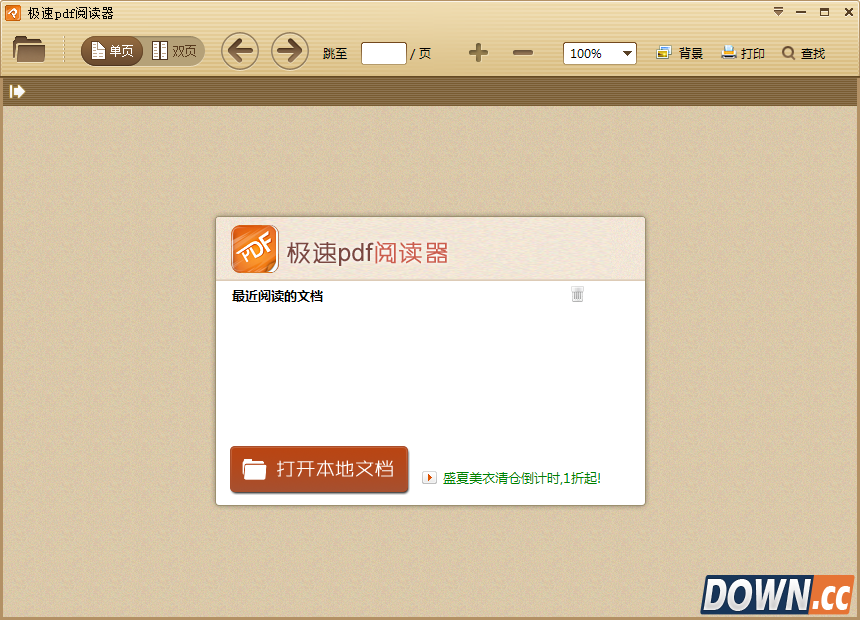The image size is (860, 620).
Task: Click the PDF logo in the dialog
Action: pyautogui.click(x=254, y=248)
